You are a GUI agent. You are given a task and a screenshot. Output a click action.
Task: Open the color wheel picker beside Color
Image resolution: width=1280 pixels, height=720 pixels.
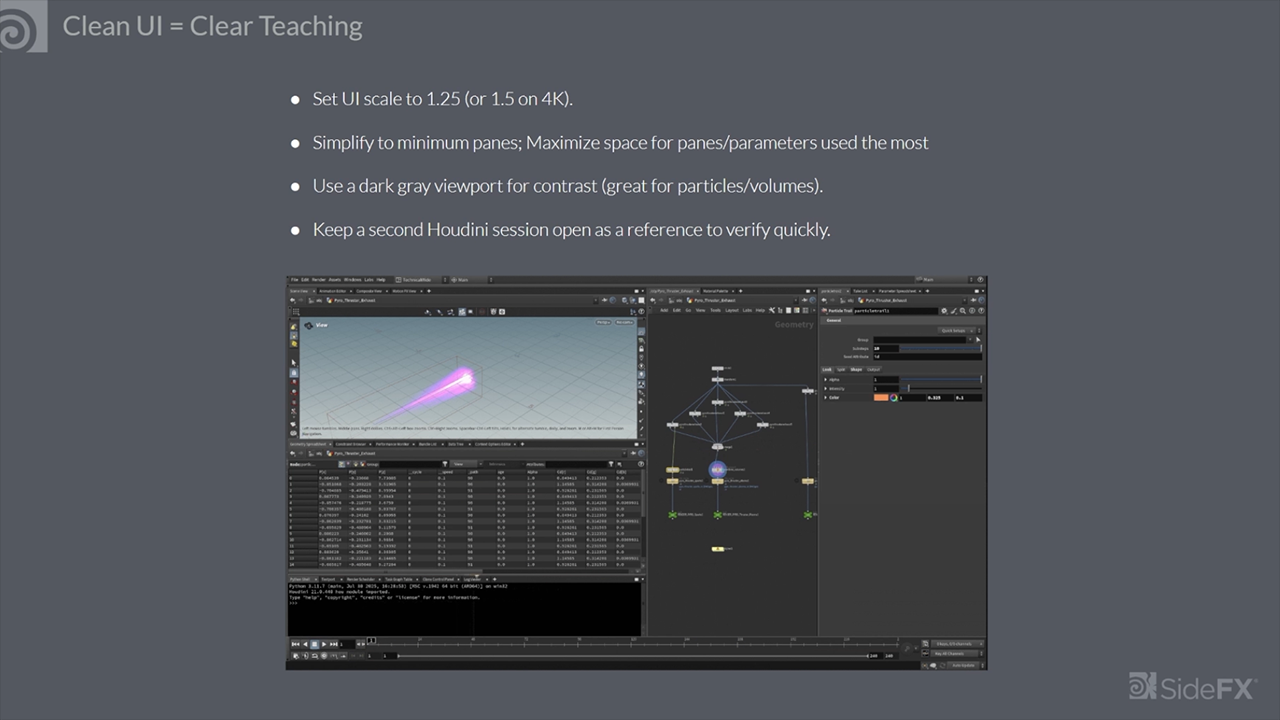pos(893,398)
